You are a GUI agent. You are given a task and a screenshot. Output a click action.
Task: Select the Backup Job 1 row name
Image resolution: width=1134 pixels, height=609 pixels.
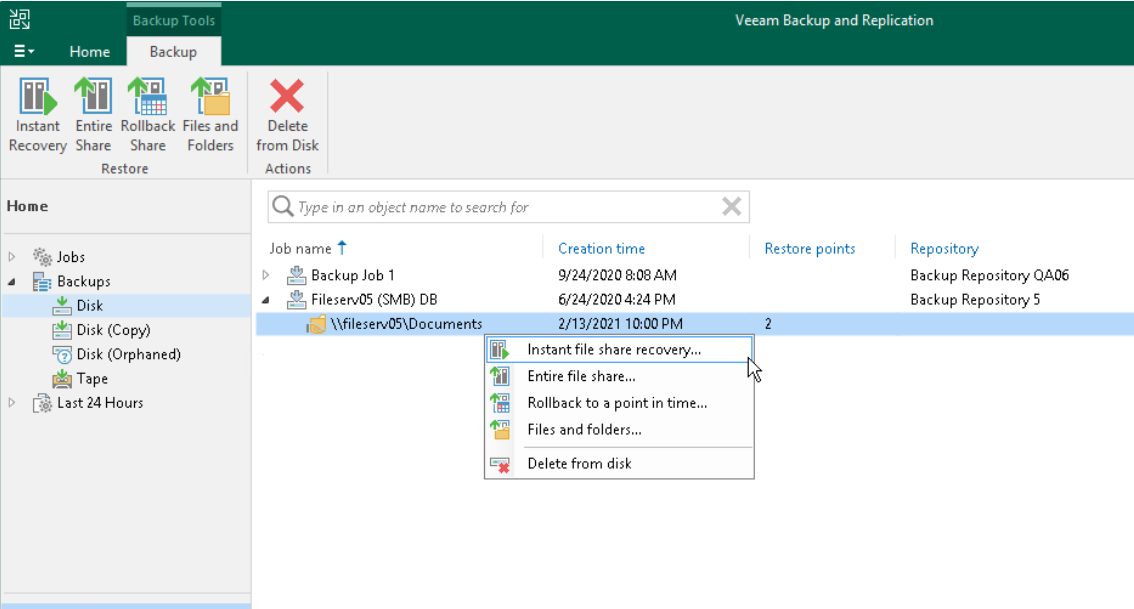pos(353,275)
